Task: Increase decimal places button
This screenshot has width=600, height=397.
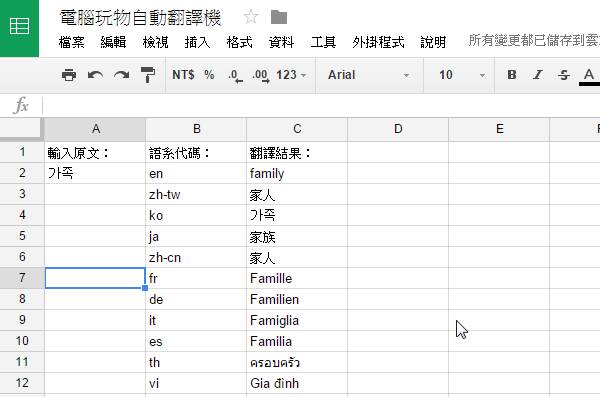Action: coord(261,75)
